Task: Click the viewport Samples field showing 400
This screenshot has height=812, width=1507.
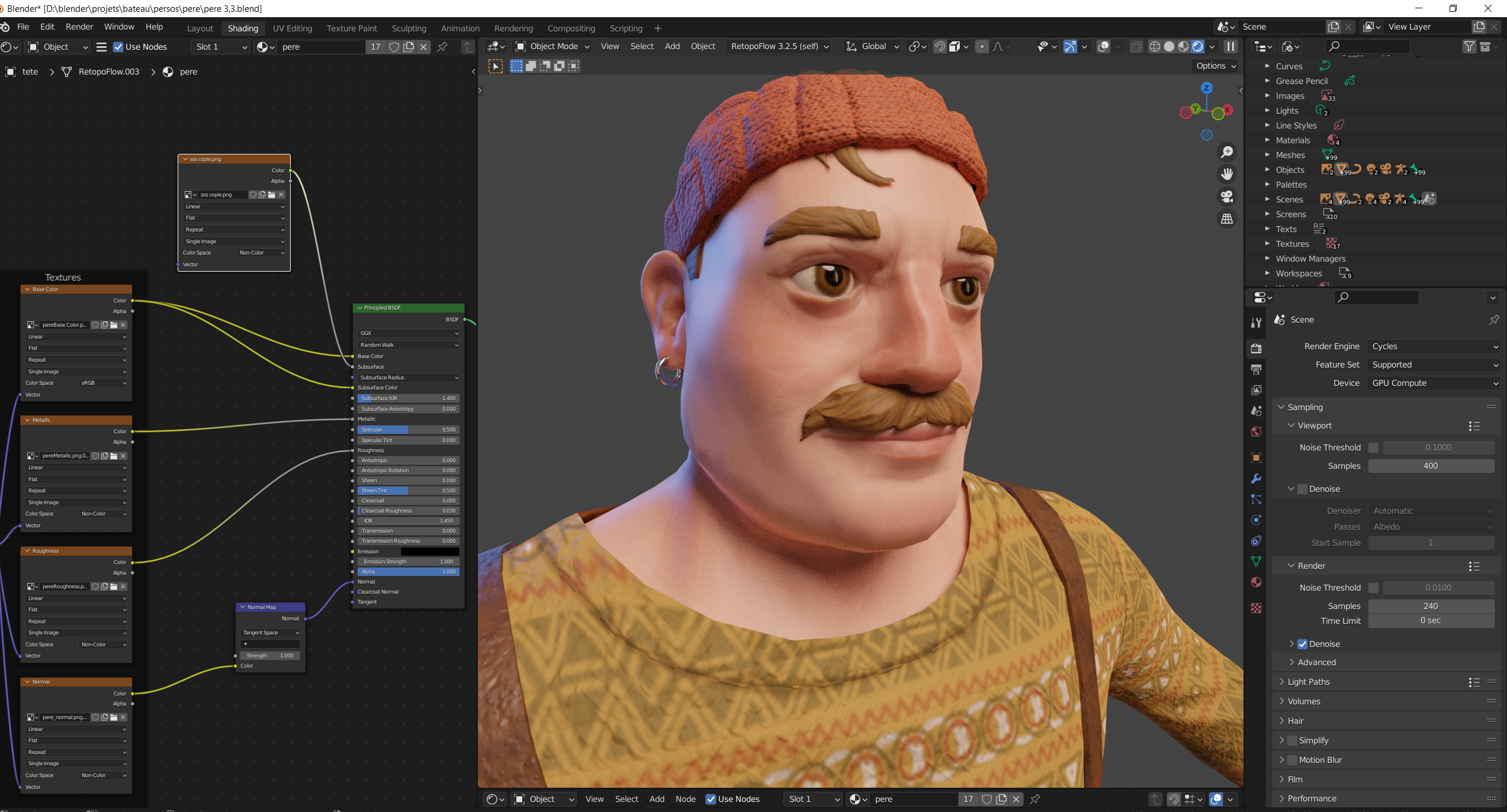Action: pos(1431,466)
